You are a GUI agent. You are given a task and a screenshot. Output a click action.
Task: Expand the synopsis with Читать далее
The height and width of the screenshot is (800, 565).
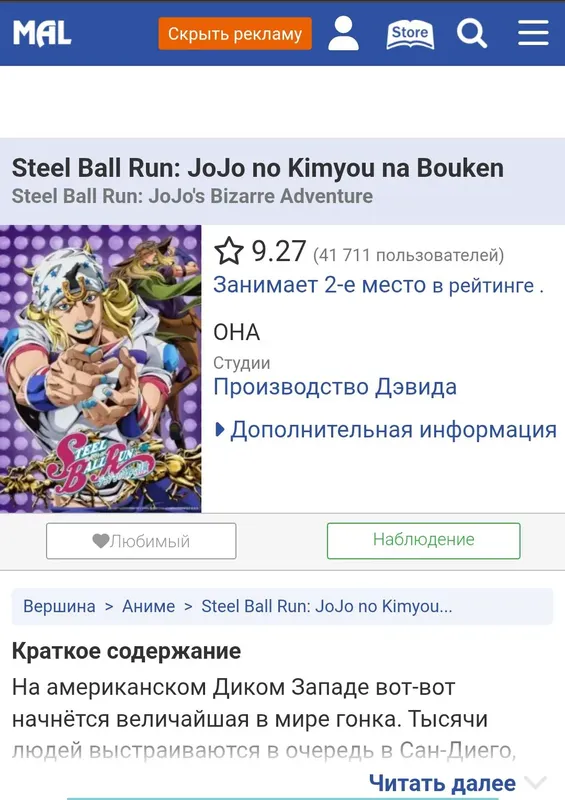(x=442, y=783)
